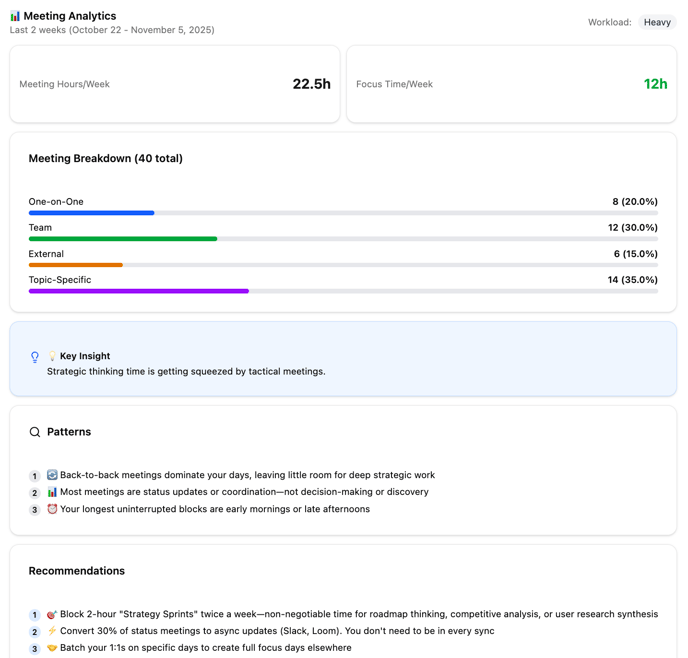
Task: Click the alarm clock emoji in patterns
Action: point(52,509)
